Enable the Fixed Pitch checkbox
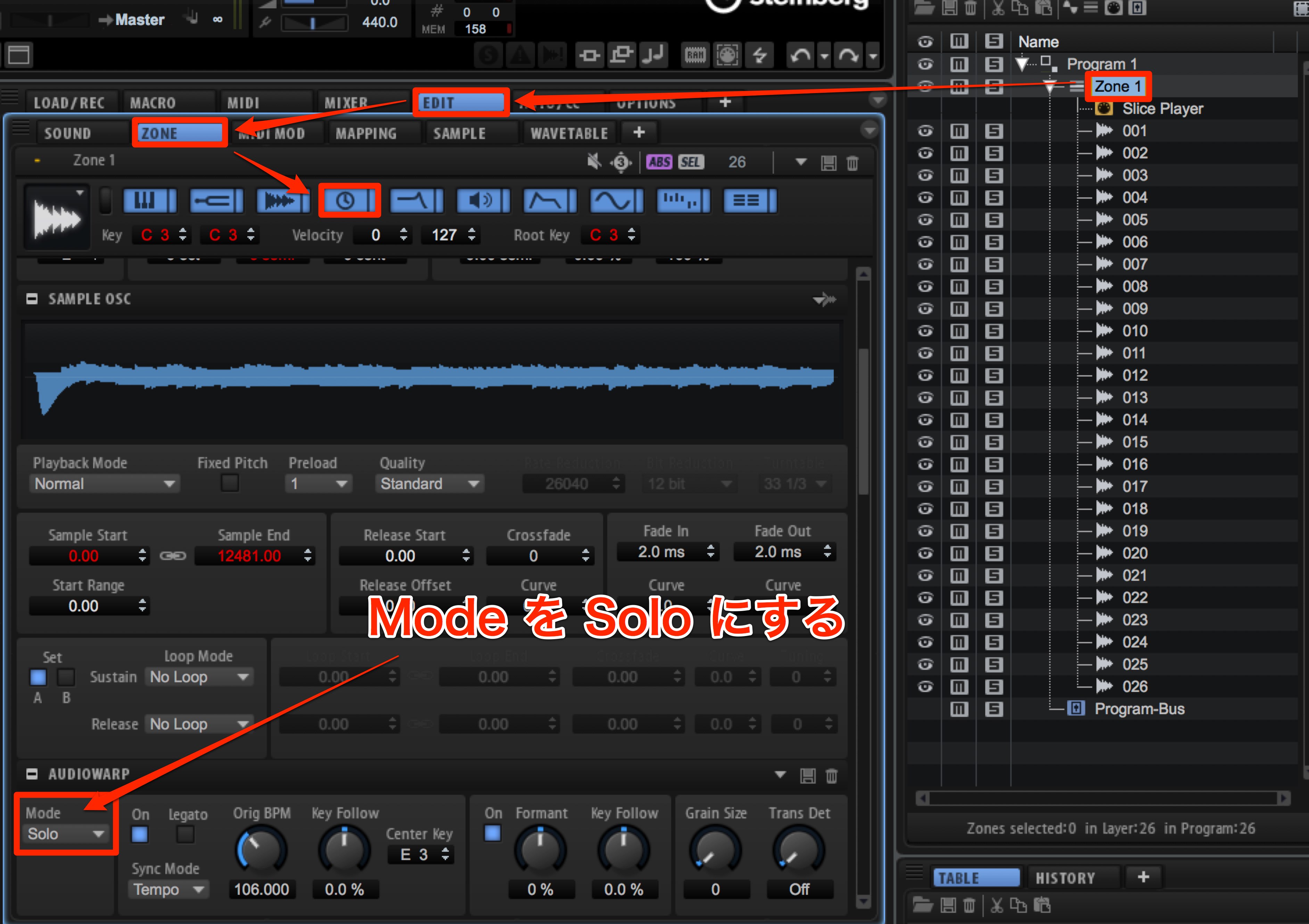1309x924 pixels. [x=230, y=484]
